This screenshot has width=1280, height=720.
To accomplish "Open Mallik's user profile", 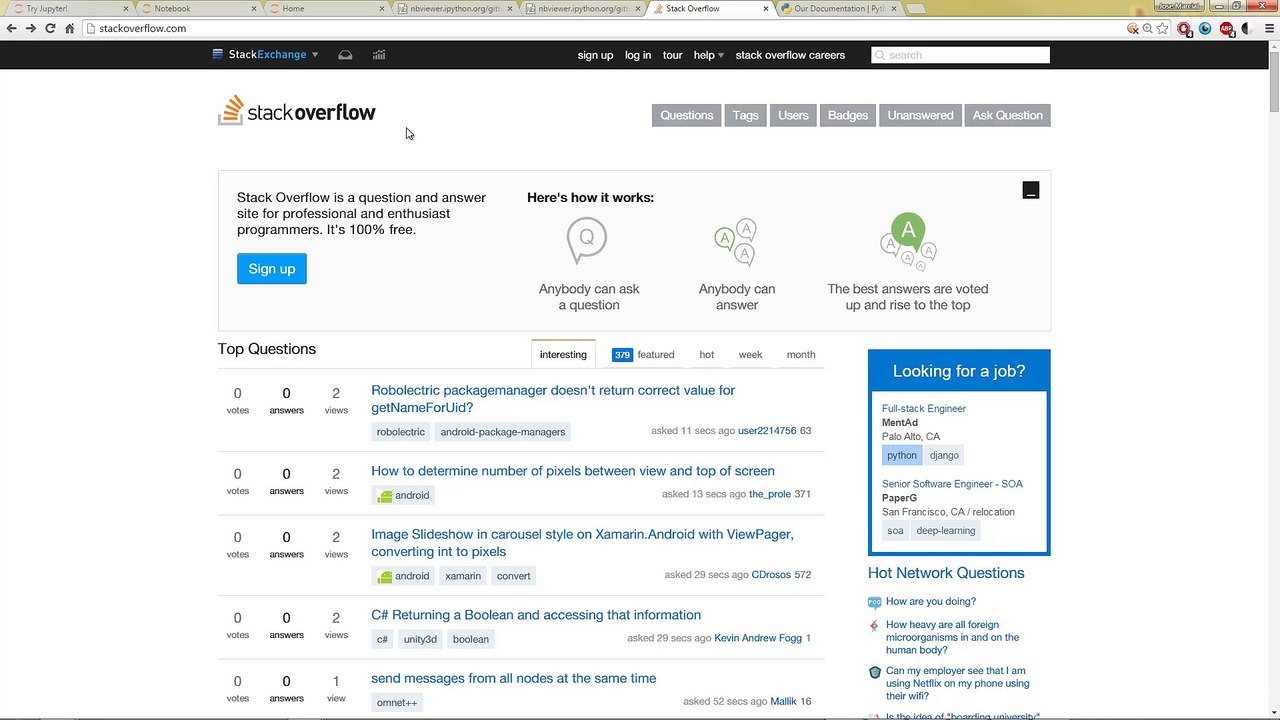I will [x=784, y=701].
